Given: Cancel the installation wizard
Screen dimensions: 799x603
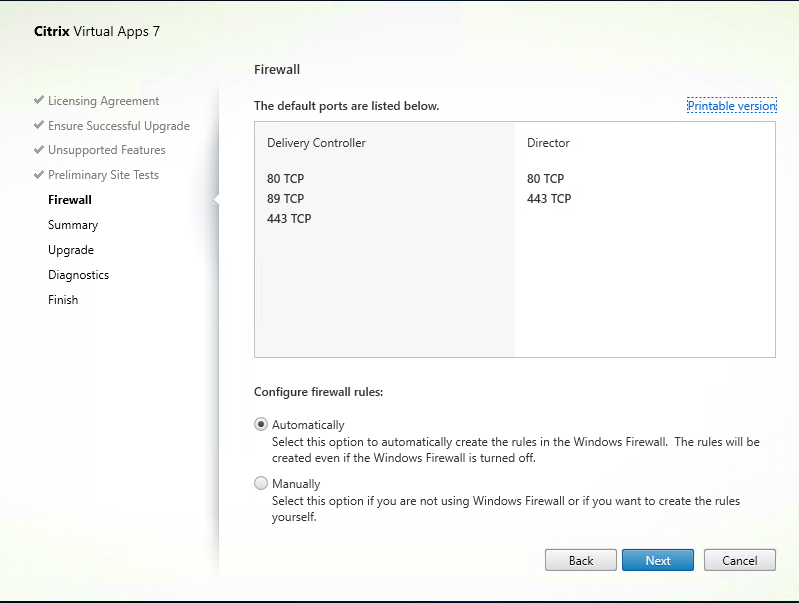Looking at the screenshot, I should [x=739, y=560].
